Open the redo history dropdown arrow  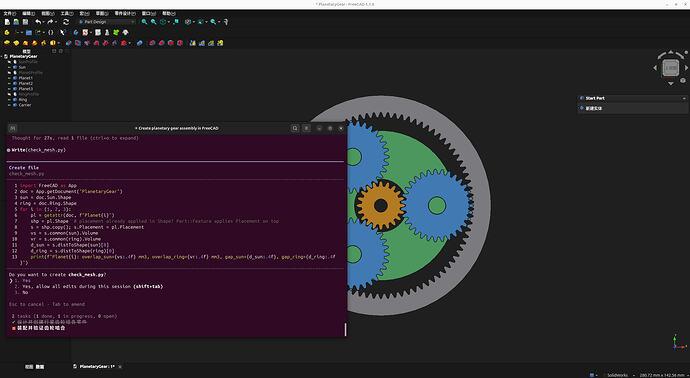[56, 22]
